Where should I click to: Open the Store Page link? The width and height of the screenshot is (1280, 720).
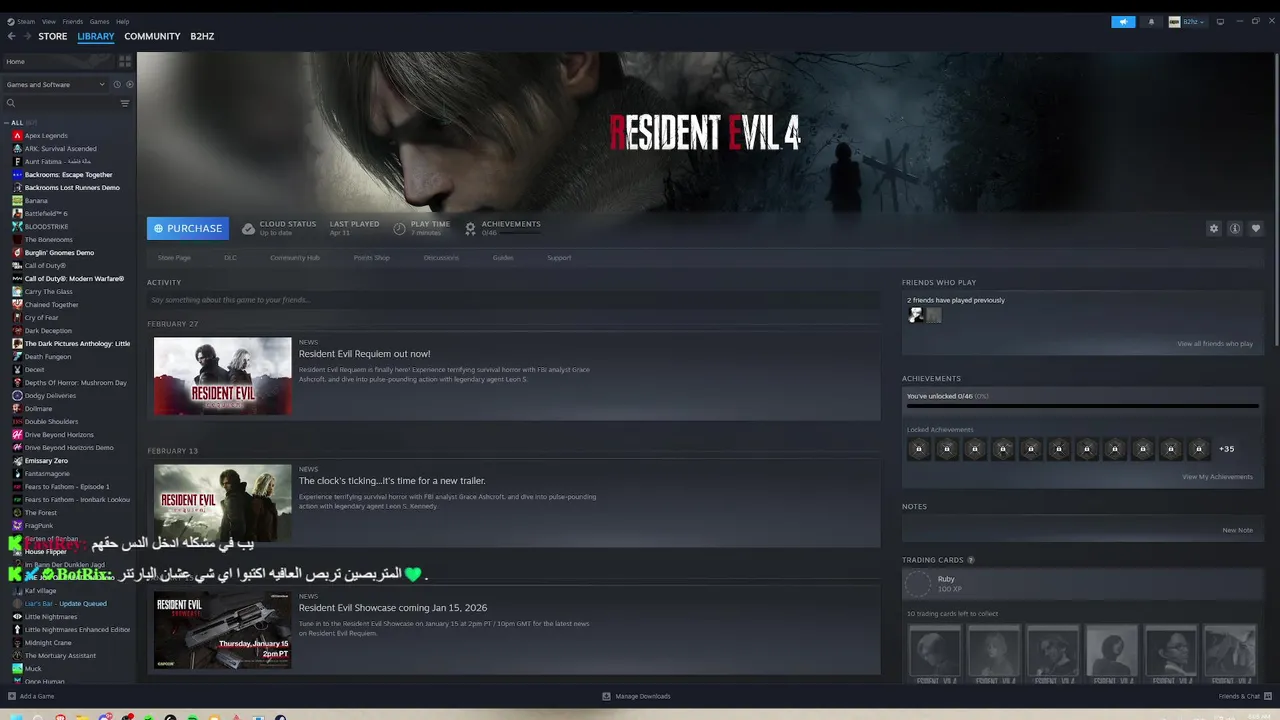174,258
